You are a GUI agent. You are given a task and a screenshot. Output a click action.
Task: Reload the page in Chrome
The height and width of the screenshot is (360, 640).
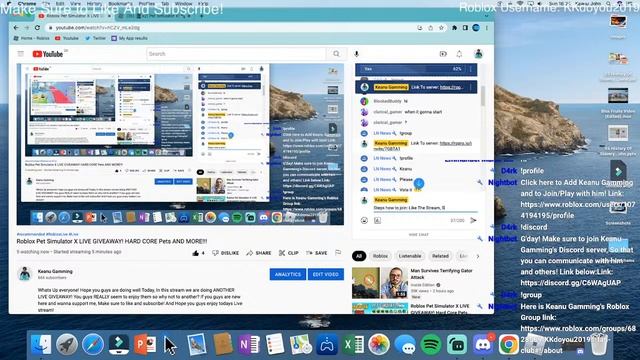point(37,28)
